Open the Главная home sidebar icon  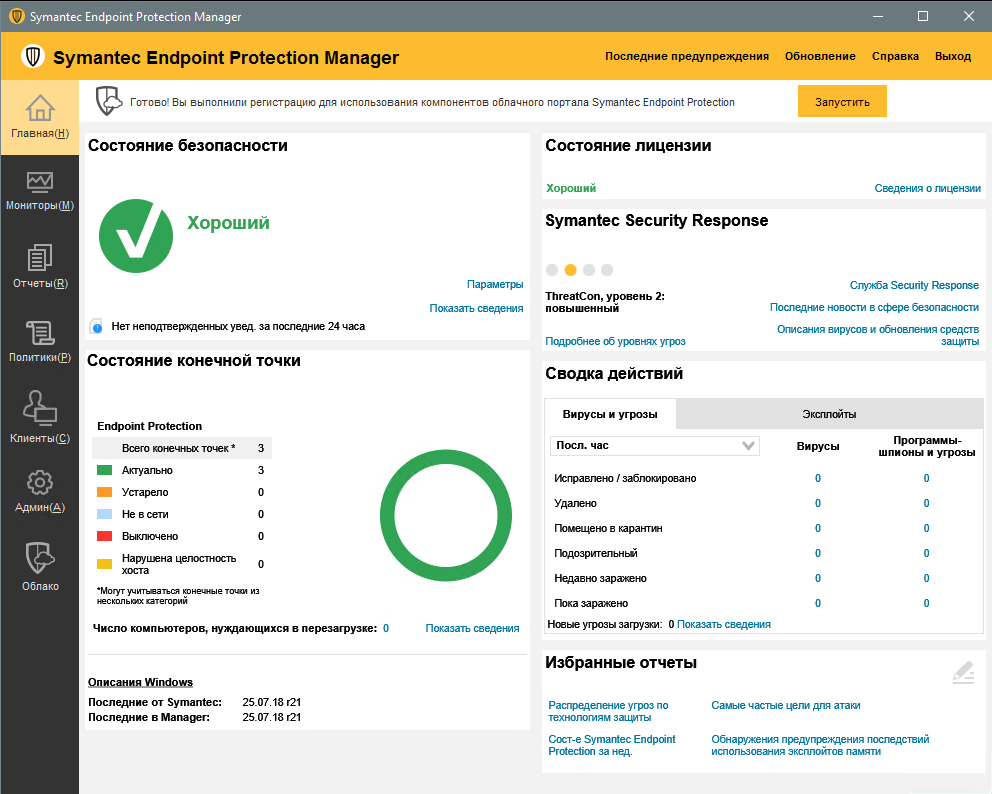click(x=39, y=108)
